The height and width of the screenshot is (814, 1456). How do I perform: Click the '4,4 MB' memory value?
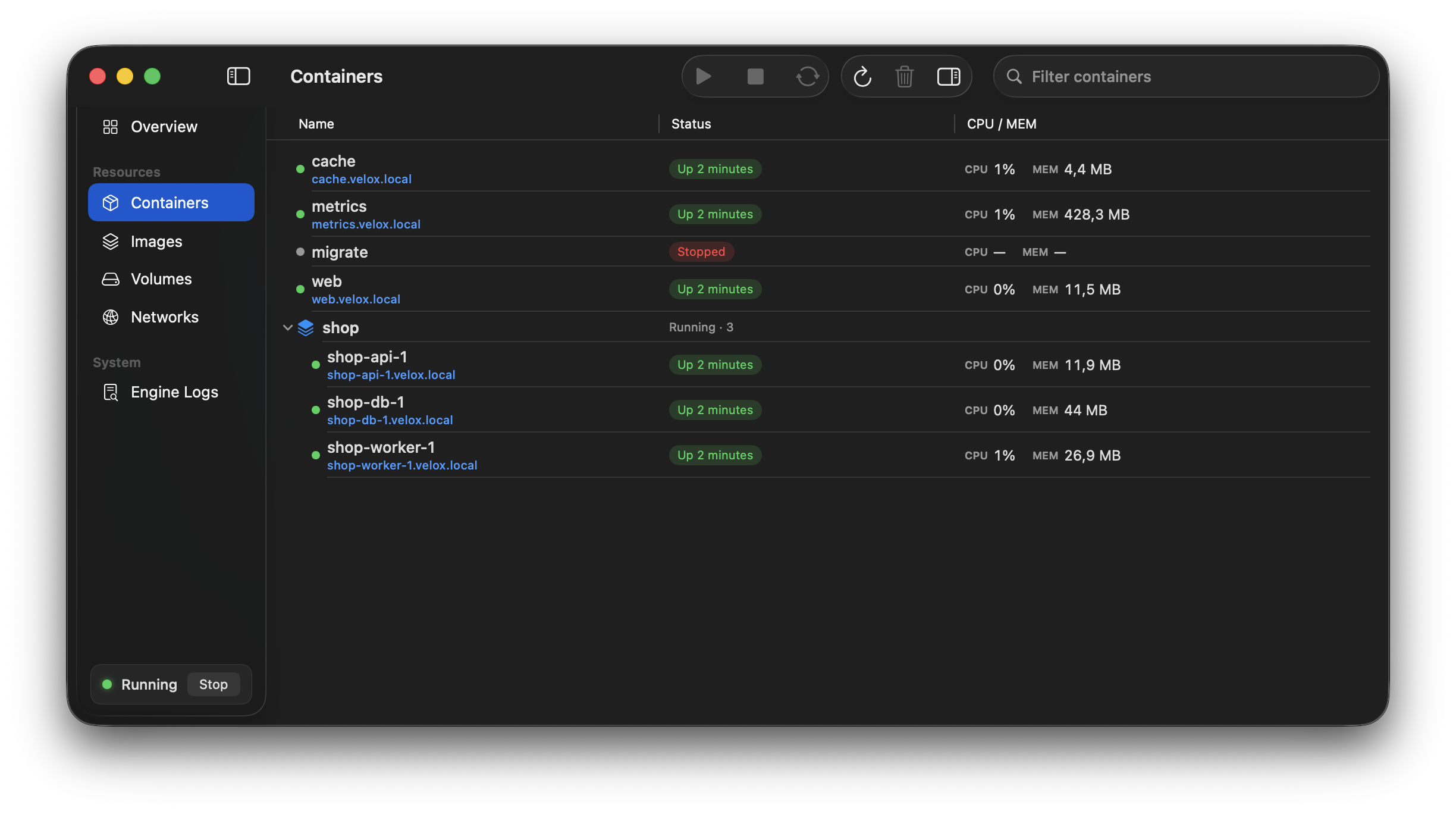click(x=1088, y=170)
